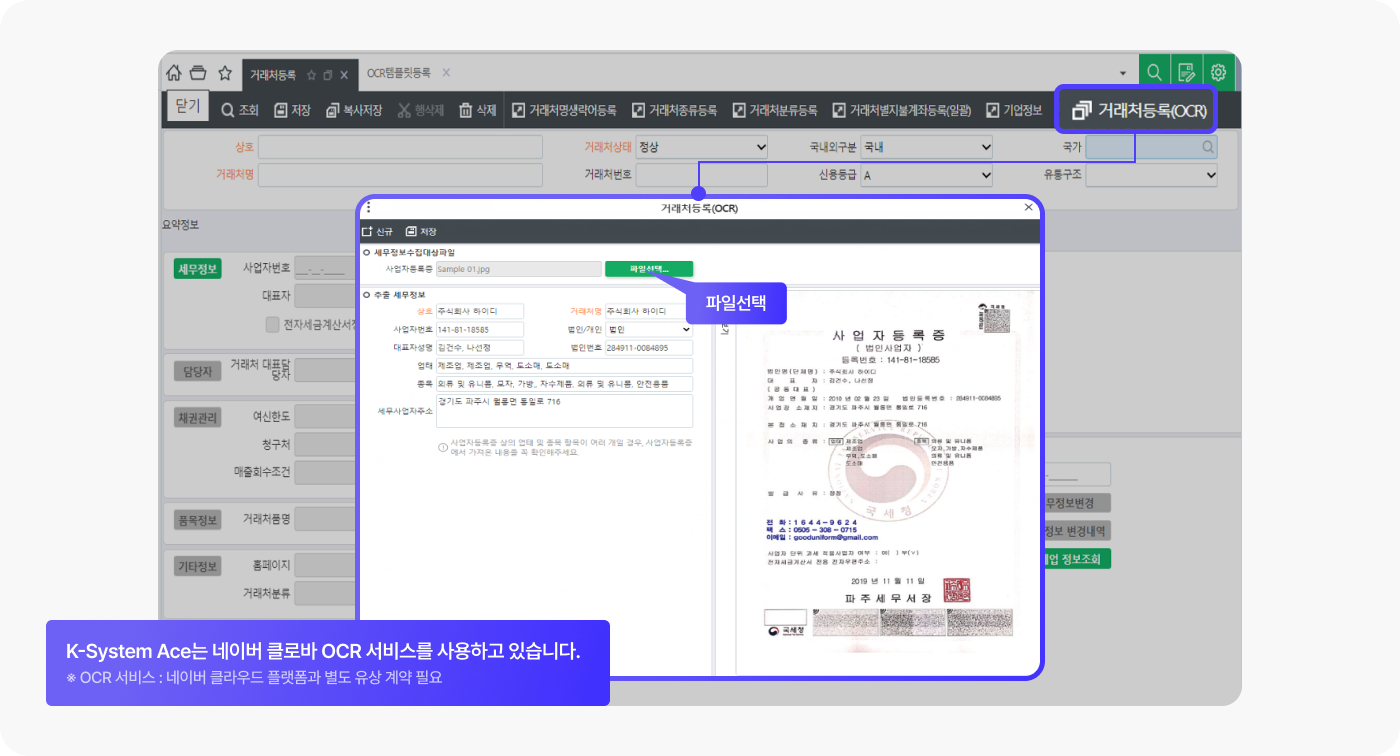The height and width of the screenshot is (756, 1400).
Task: Open 기업정보 in toolbar
Action: tap(1014, 110)
